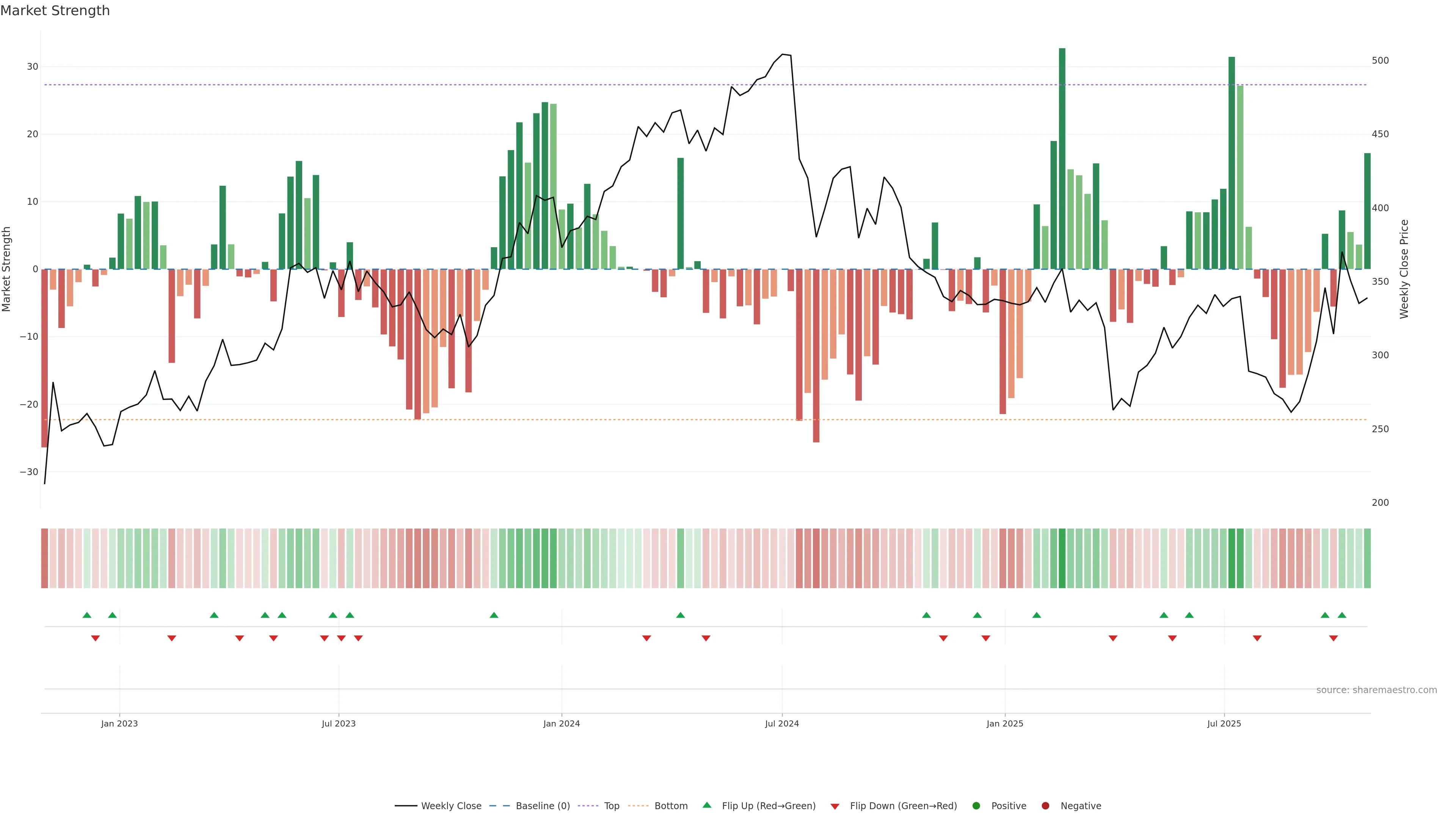The width and height of the screenshot is (1456, 819).
Task: Click the Jan 2024 x-axis label
Action: (x=561, y=723)
